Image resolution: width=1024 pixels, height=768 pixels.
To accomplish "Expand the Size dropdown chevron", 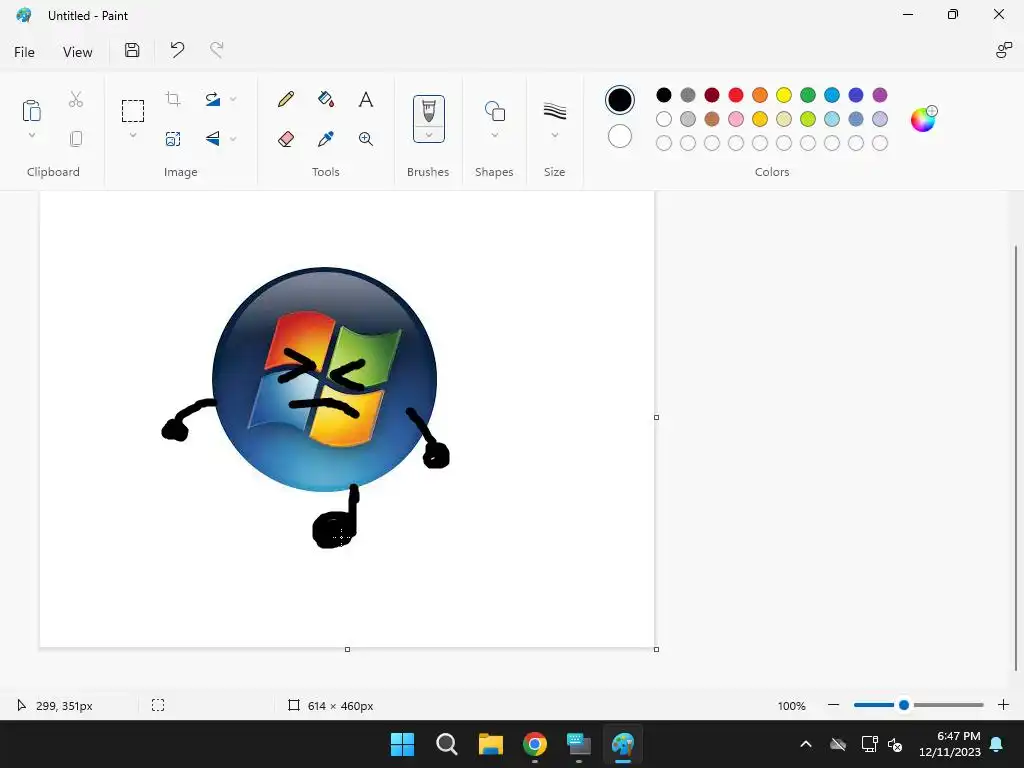I will (554, 135).
